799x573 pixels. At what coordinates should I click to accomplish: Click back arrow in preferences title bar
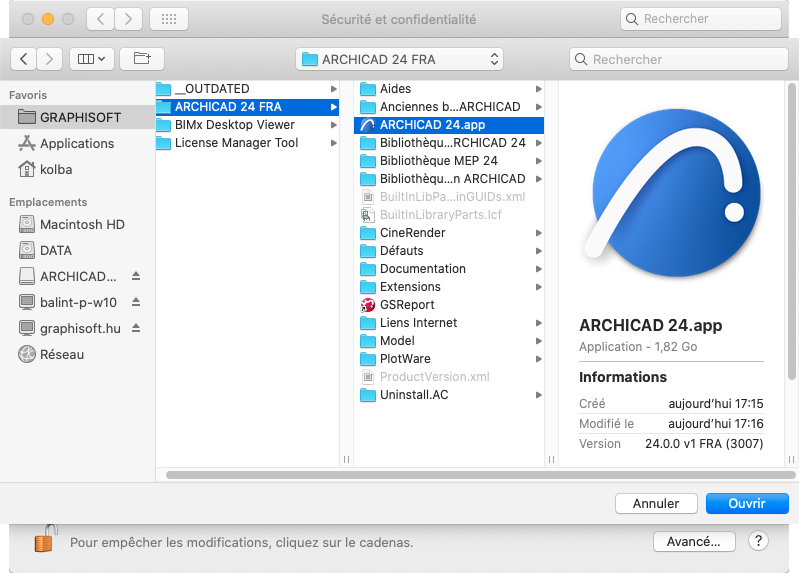click(x=100, y=19)
